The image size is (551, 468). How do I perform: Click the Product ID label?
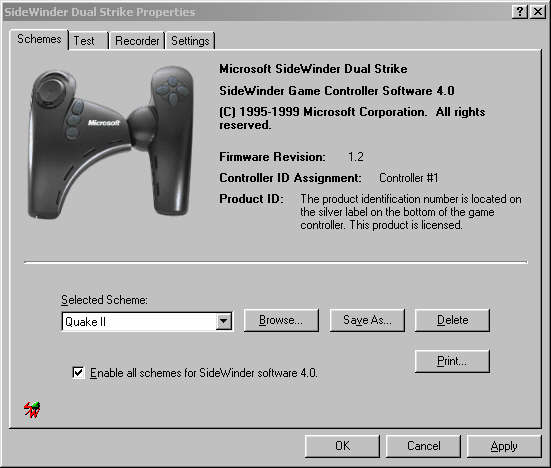pyautogui.click(x=251, y=199)
